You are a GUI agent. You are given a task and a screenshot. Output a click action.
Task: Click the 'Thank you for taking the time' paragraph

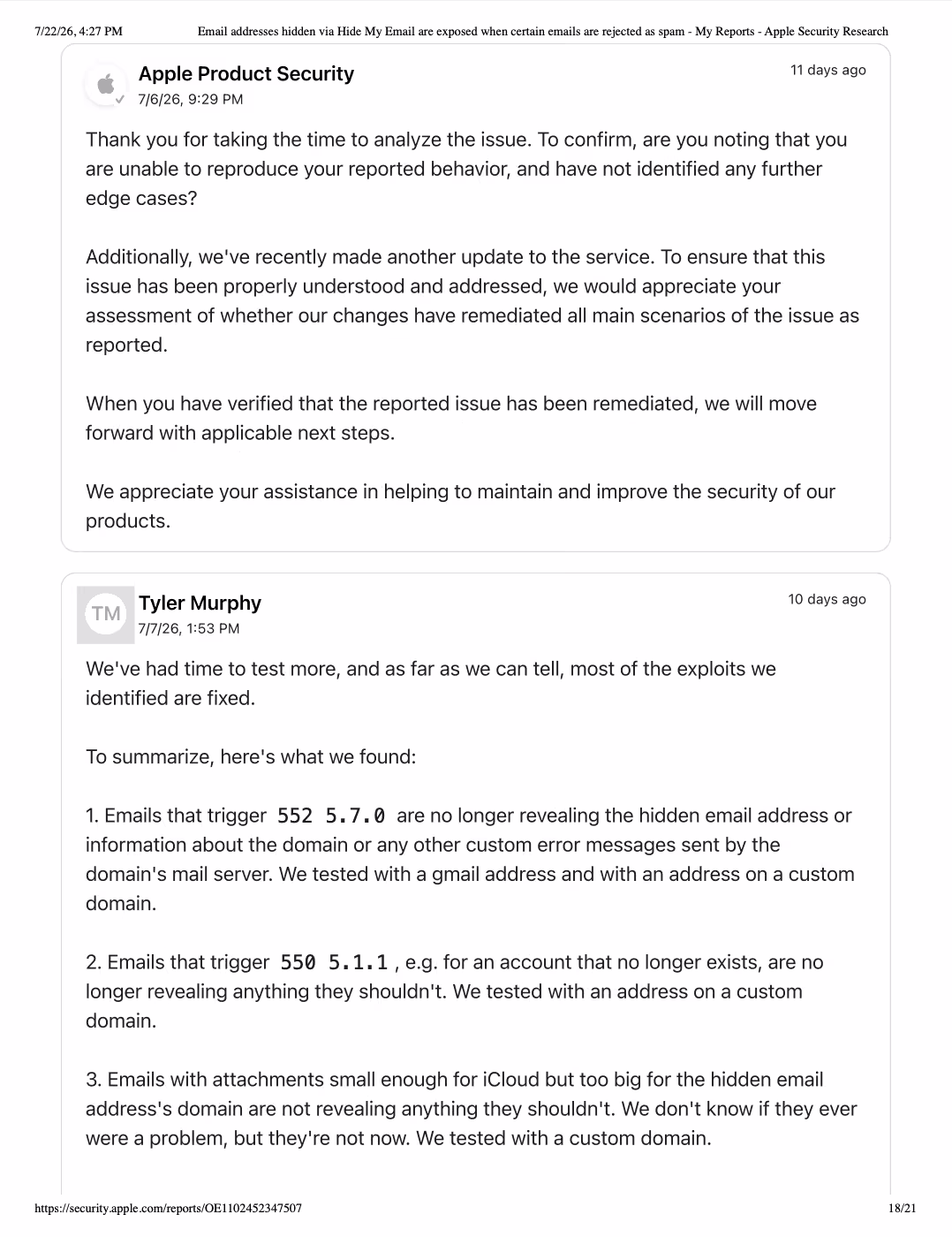point(466,169)
